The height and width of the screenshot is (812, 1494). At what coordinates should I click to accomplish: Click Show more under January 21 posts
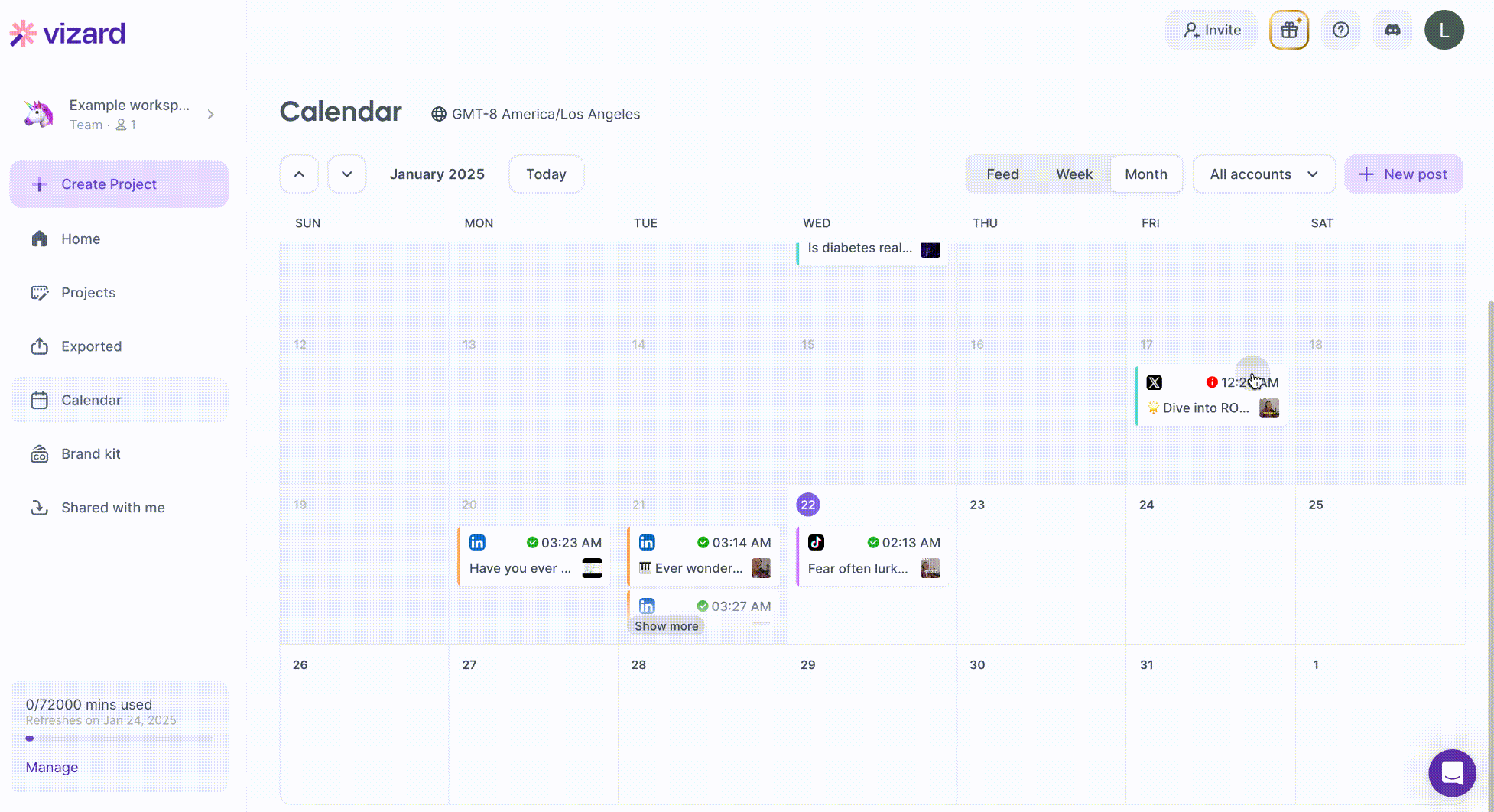coord(666,625)
